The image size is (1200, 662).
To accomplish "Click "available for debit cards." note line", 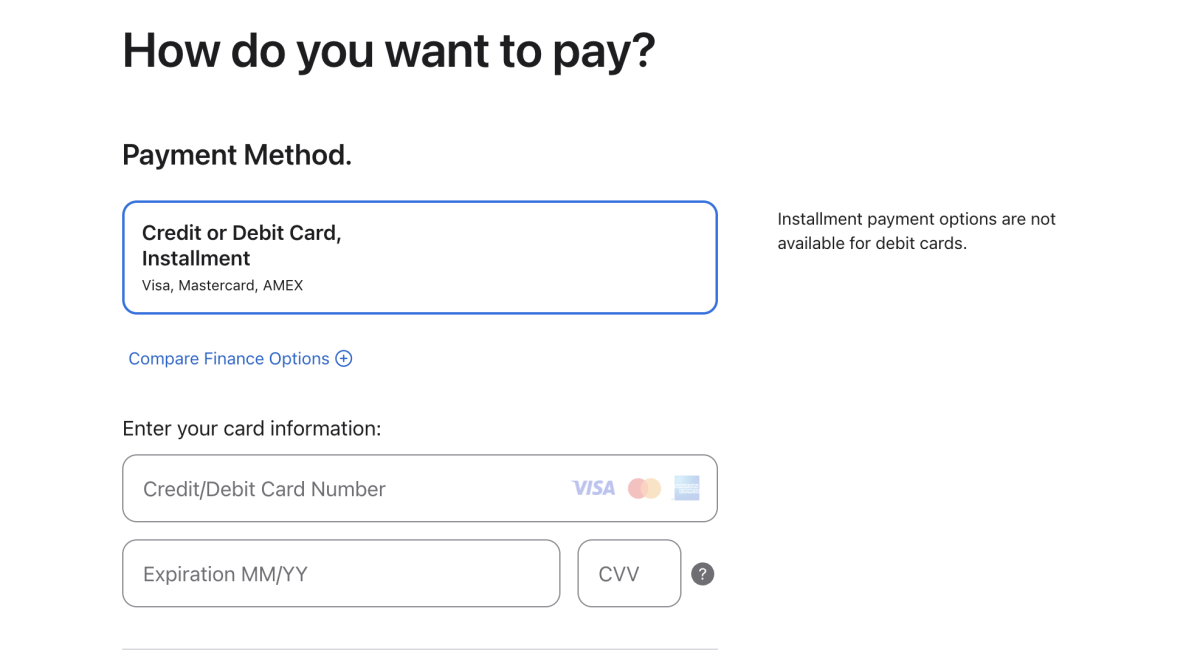I will 872,243.
